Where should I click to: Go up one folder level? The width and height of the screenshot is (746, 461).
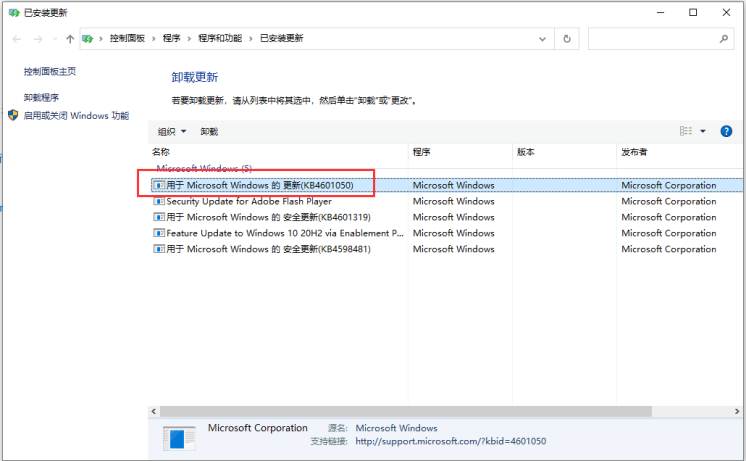[x=70, y=39]
